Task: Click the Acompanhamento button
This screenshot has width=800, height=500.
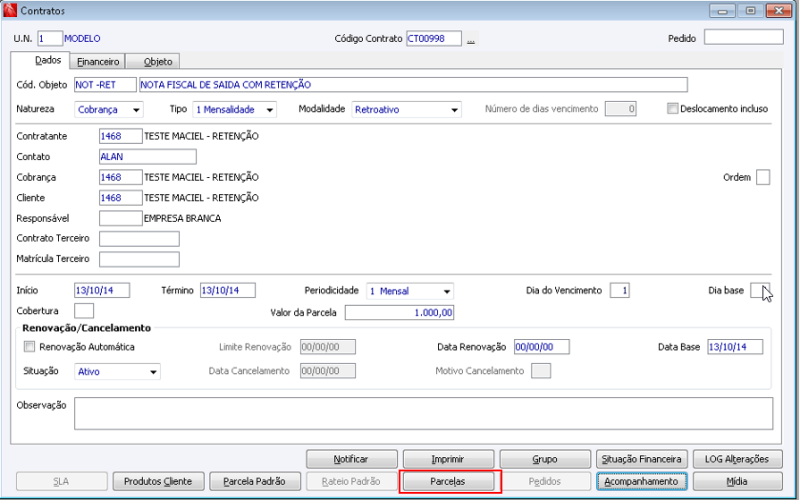Action: [x=641, y=481]
